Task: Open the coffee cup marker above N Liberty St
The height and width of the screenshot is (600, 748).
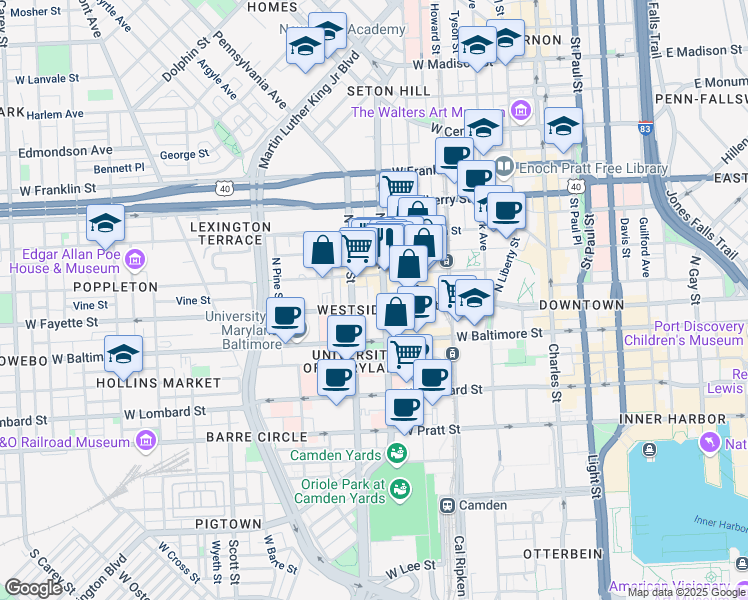Action: click(507, 212)
